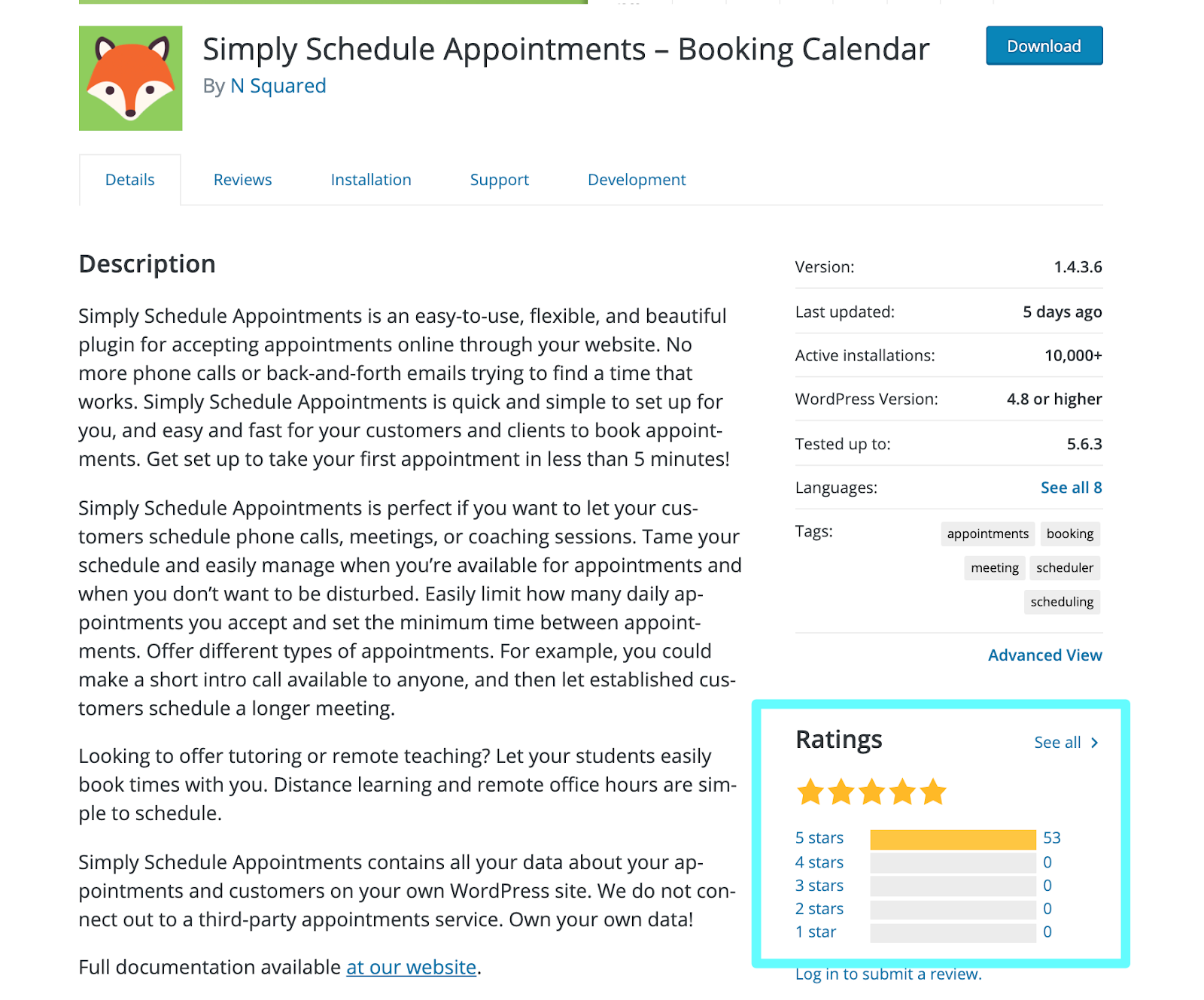Download the plugin
Viewport: 1204px width, 1000px height.
pos(1044,46)
